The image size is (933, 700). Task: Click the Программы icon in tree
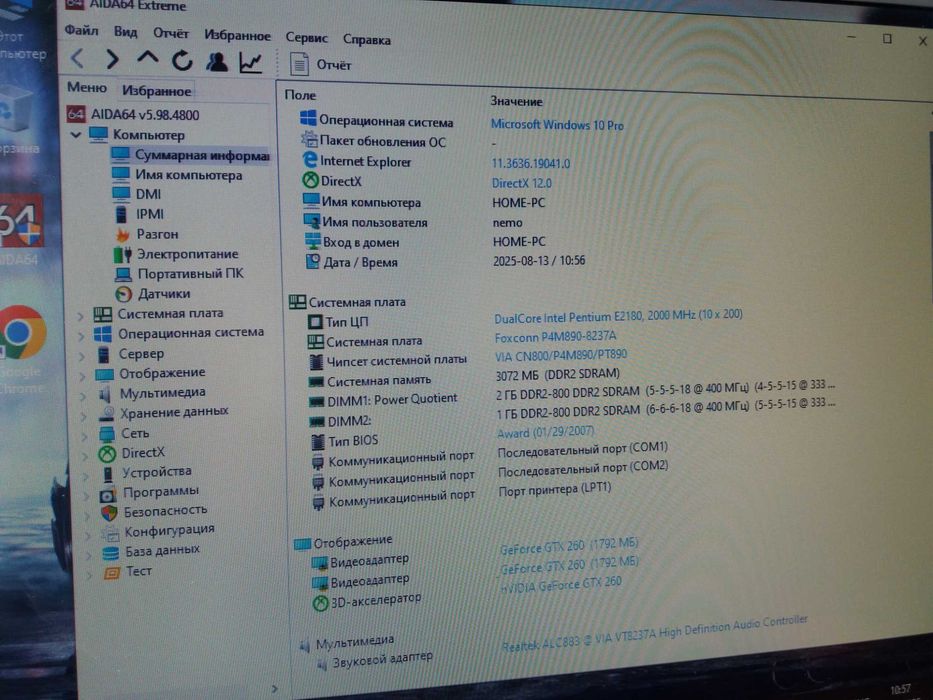tap(108, 495)
